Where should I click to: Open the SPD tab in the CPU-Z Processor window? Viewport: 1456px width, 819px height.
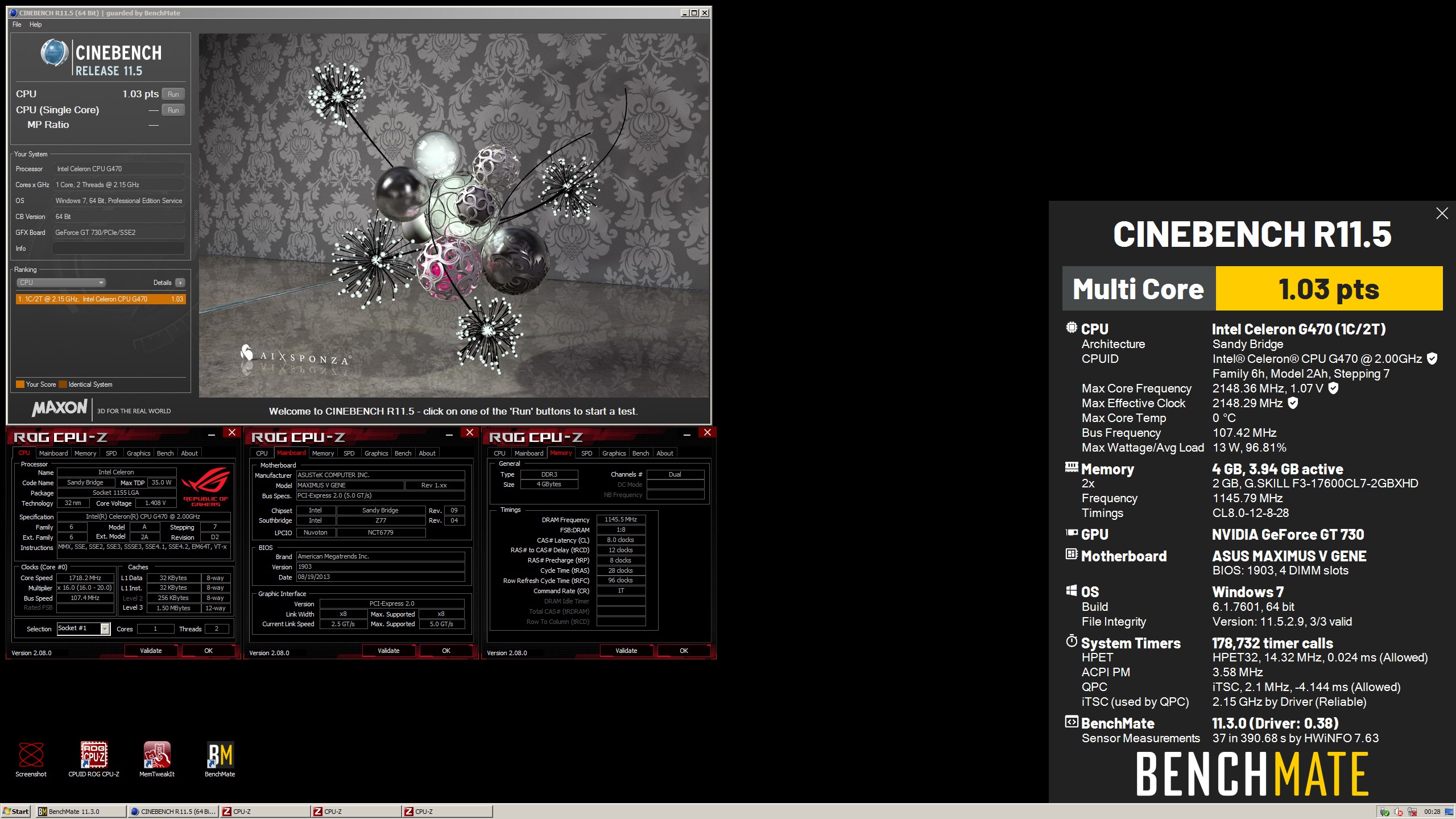111,453
